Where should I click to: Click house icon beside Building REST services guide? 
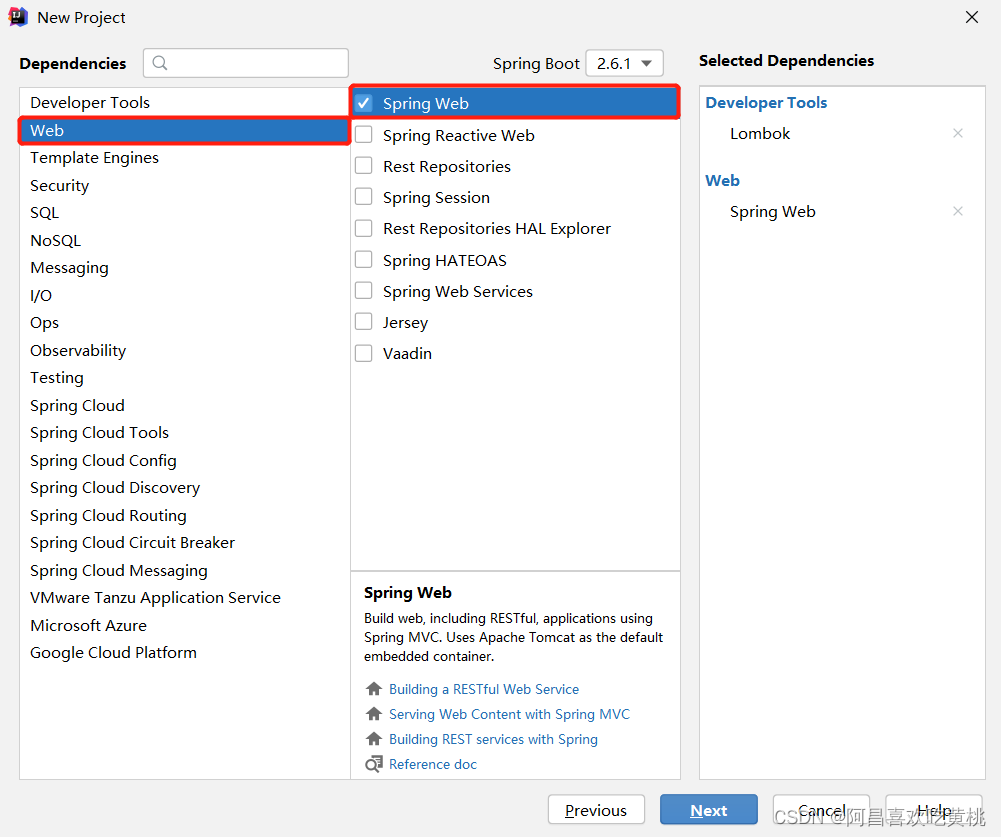click(x=374, y=739)
